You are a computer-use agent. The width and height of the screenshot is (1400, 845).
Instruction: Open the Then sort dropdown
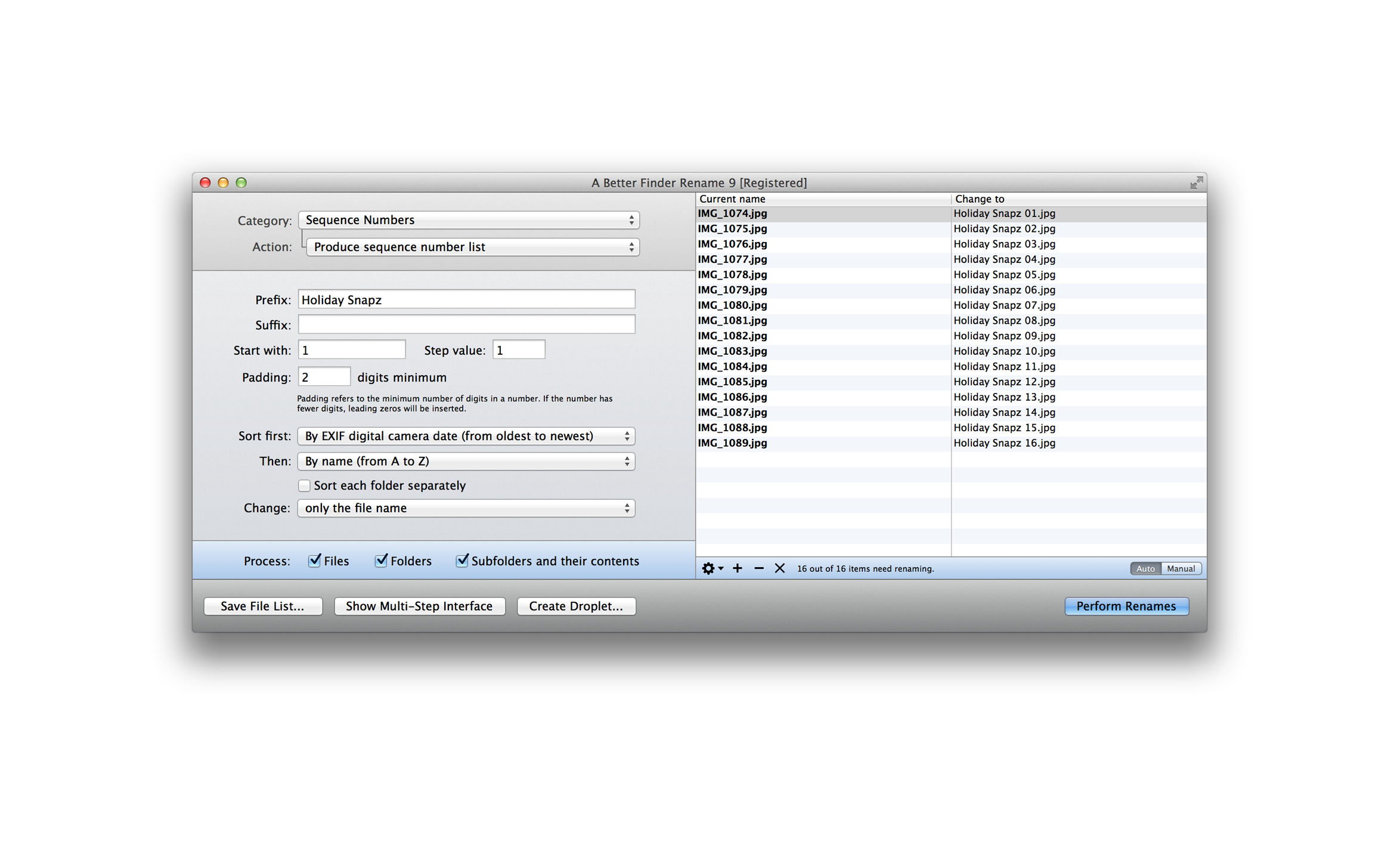pyautogui.click(x=466, y=461)
